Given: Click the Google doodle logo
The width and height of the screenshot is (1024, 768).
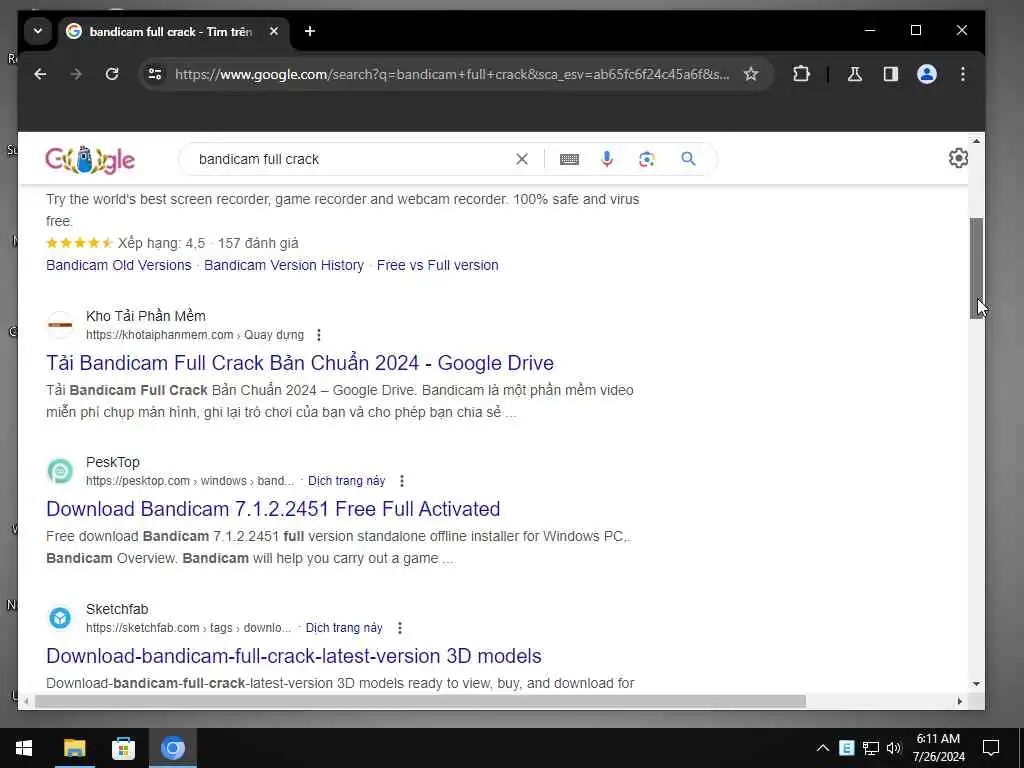Looking at the screenshot, I should (90, 160).
